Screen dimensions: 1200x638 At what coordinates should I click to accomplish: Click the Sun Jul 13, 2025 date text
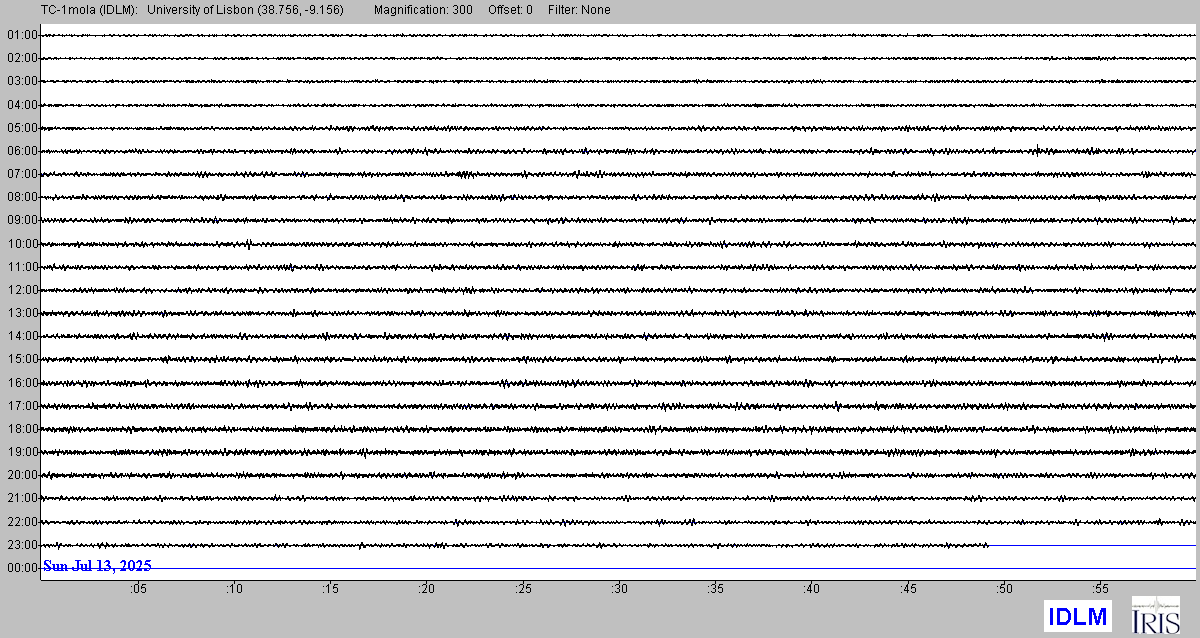[97, 566]
